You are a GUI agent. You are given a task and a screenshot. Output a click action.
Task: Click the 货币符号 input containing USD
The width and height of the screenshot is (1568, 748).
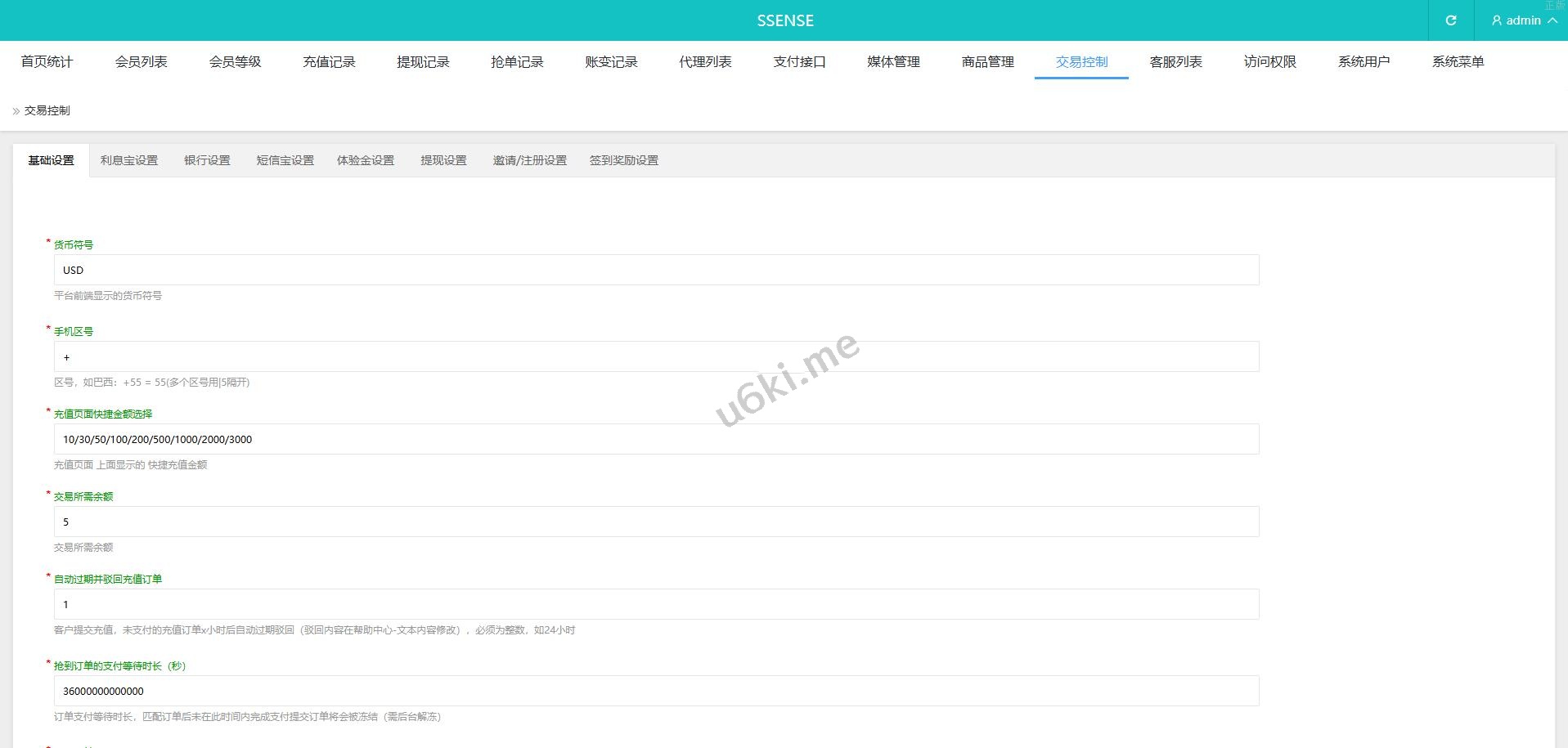coord(656,271)
